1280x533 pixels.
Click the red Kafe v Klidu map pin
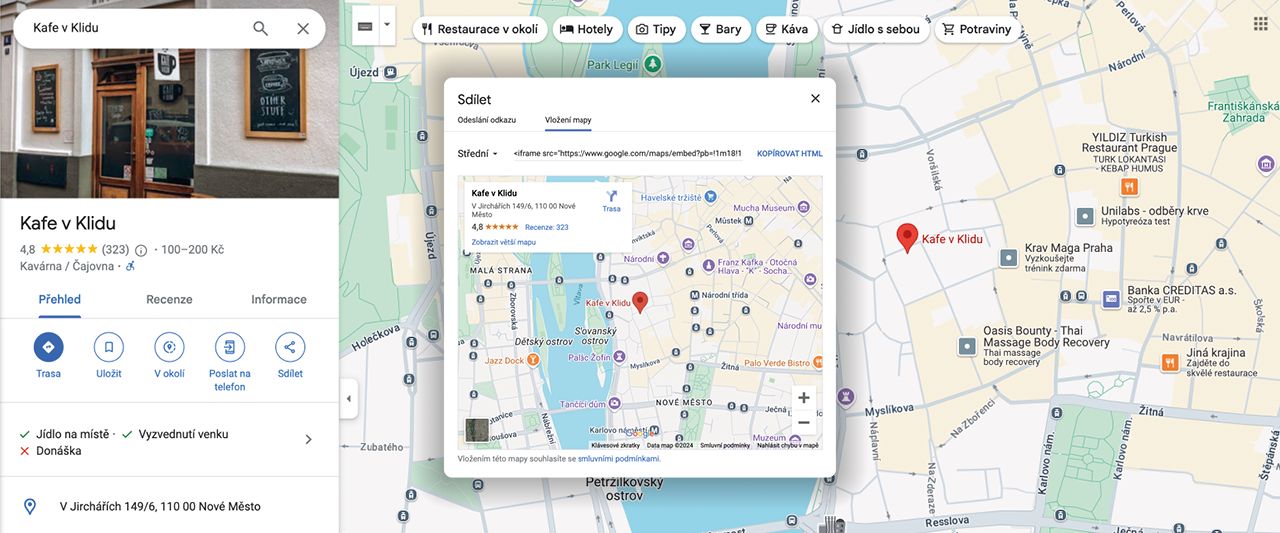(x=907, y=238)
